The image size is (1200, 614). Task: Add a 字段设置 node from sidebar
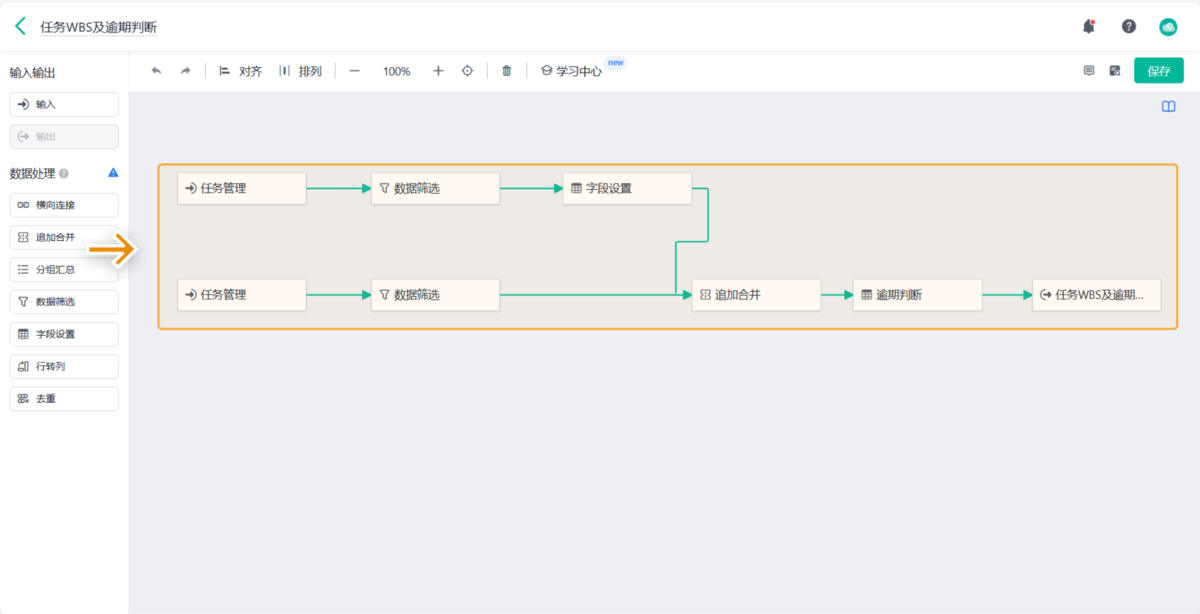[64, 334]
